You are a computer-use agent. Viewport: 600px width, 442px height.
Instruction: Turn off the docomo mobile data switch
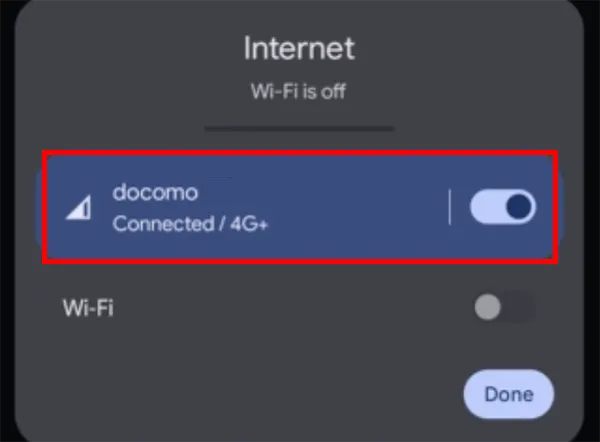pos(503,207)
